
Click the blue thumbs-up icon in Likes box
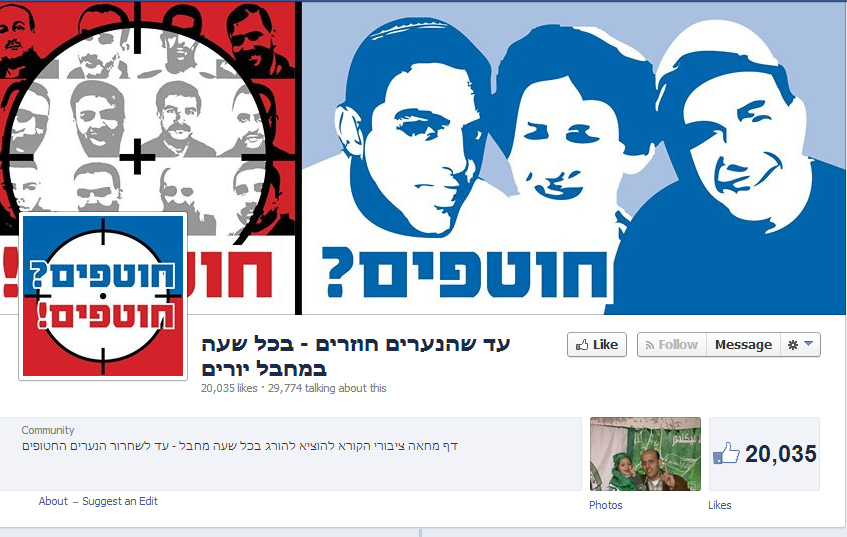726,453
